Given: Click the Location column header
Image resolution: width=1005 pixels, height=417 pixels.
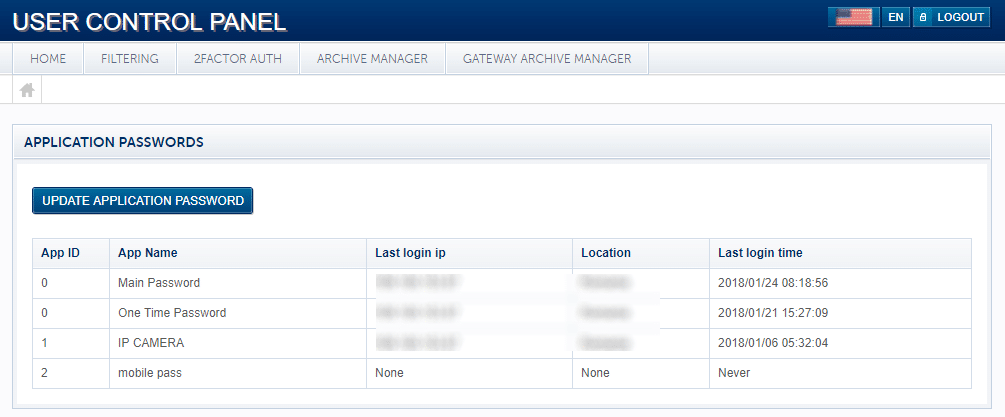Looking at the screenshot, I should coord(606,253).
